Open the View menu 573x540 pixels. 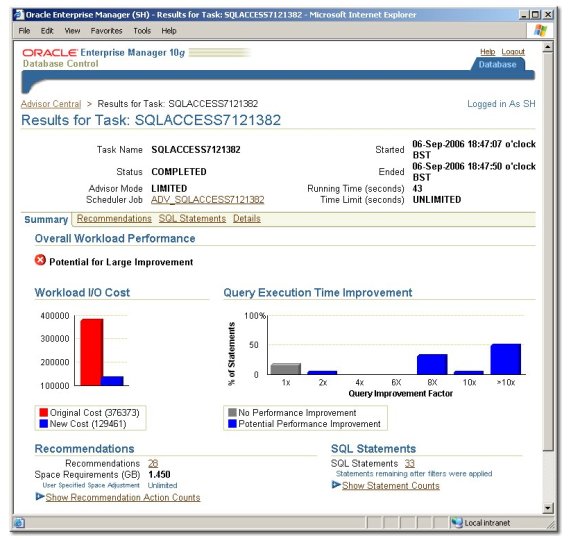tap(72, 31)
